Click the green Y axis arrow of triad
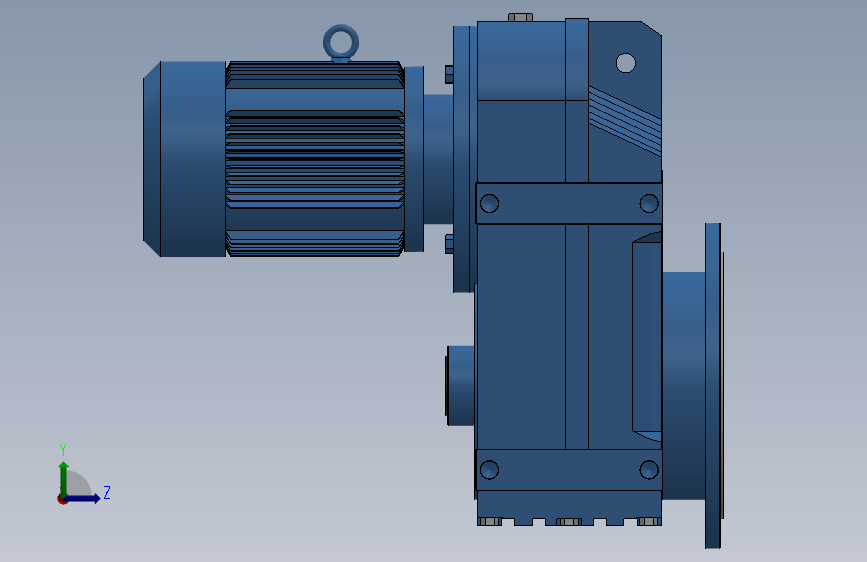 point(64,478)
